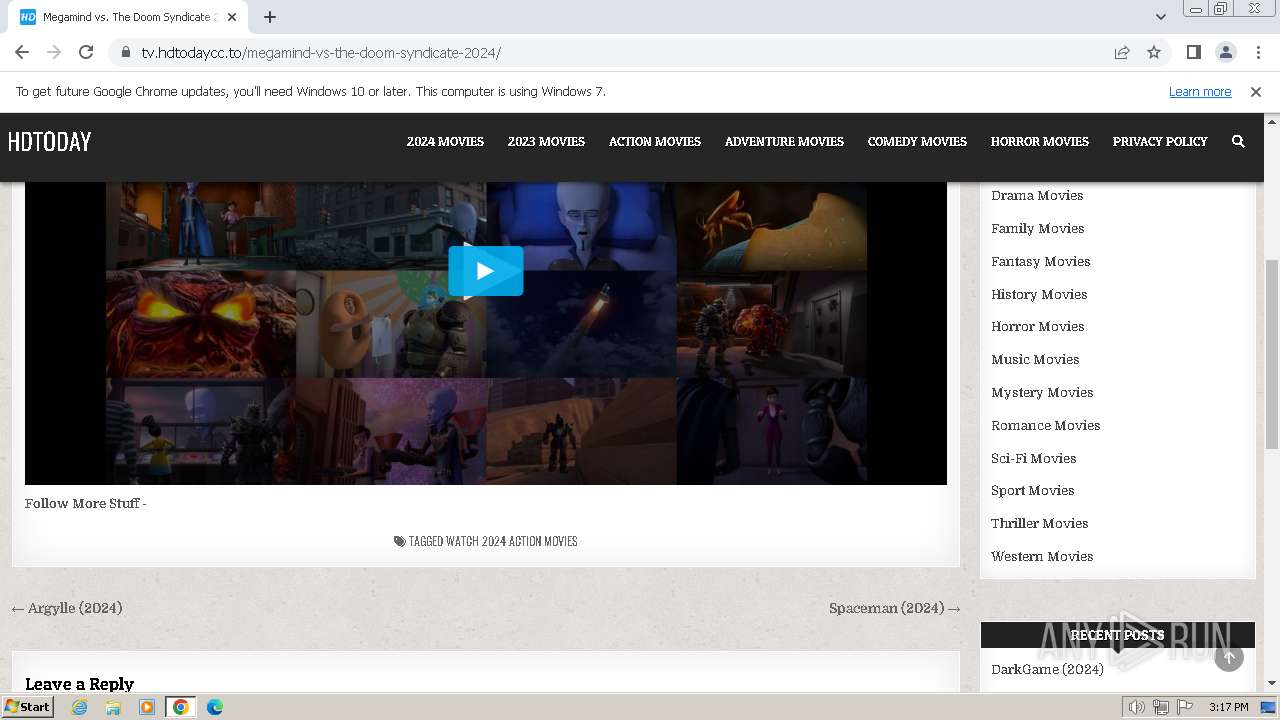
Task: Open File Explorer from taskbar
Action: point(113,707)
